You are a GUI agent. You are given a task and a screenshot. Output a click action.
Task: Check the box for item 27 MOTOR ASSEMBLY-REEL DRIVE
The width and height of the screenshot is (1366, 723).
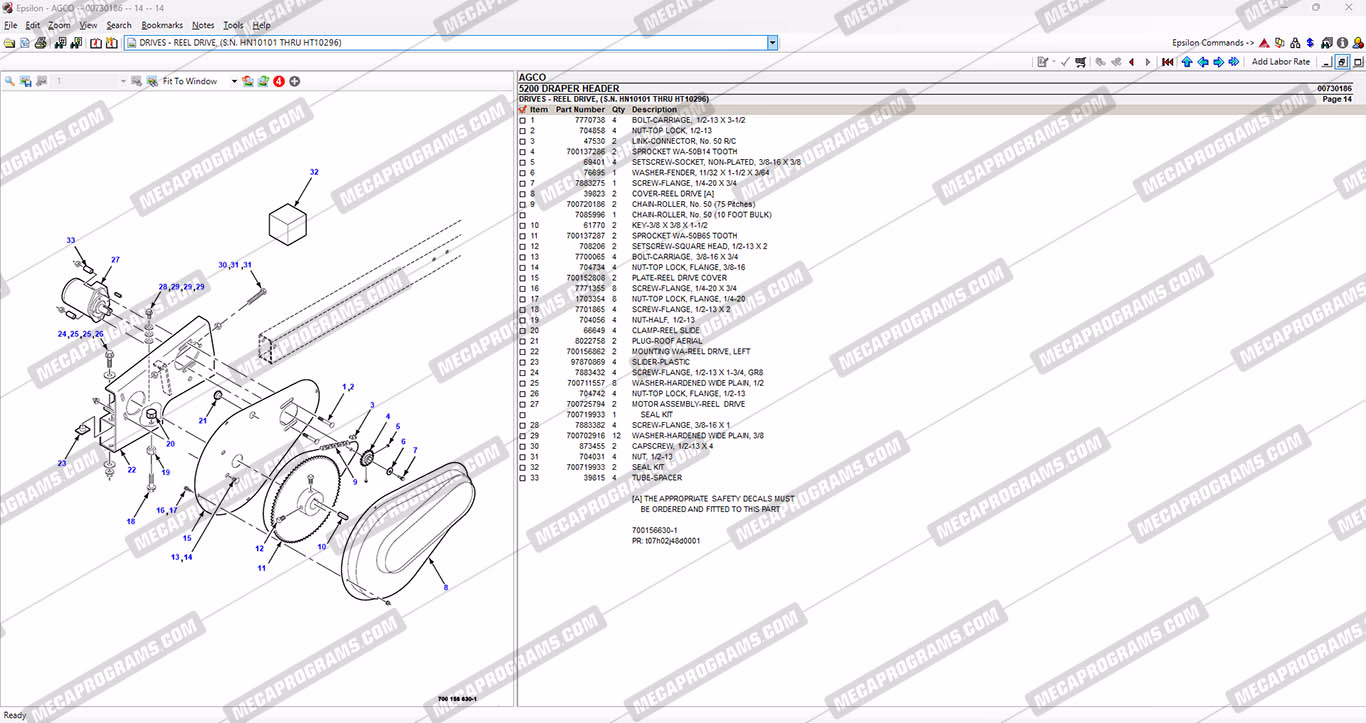(522, 404)
